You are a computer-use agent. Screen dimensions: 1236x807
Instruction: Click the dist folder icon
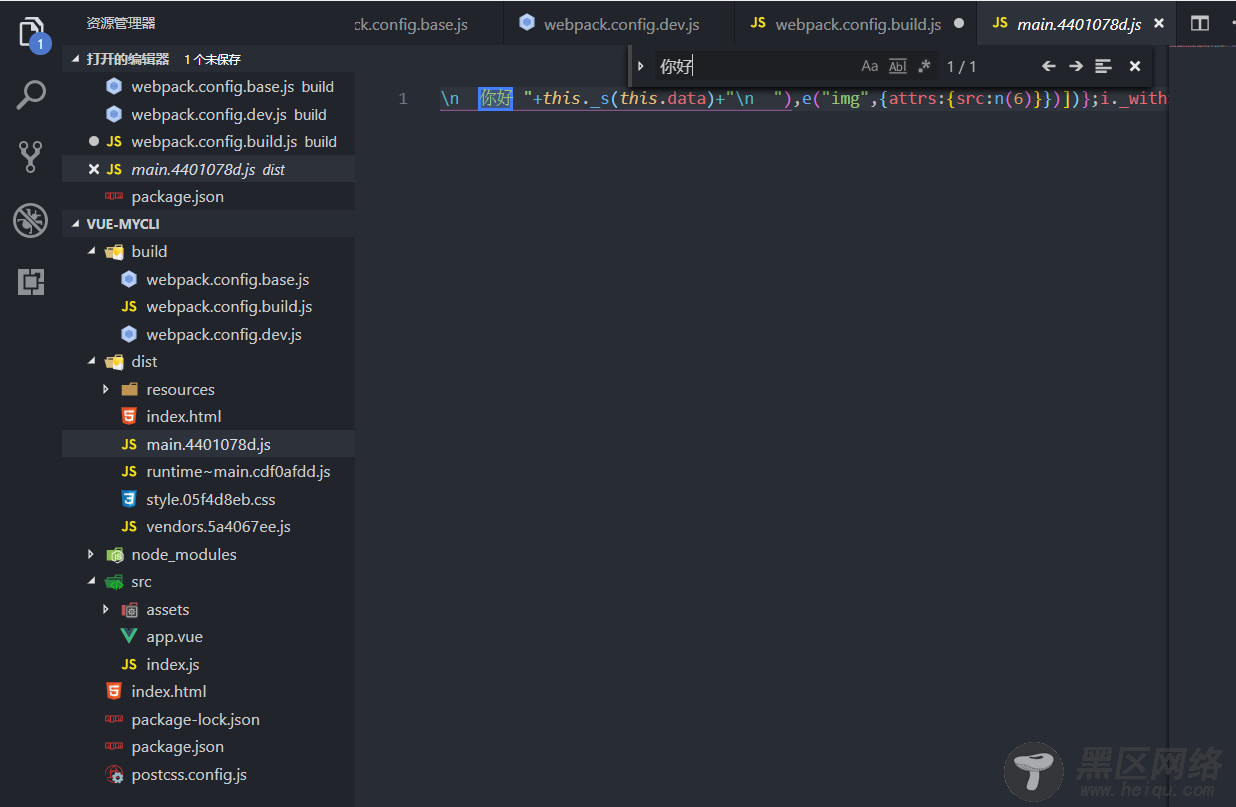pos(114,361)
